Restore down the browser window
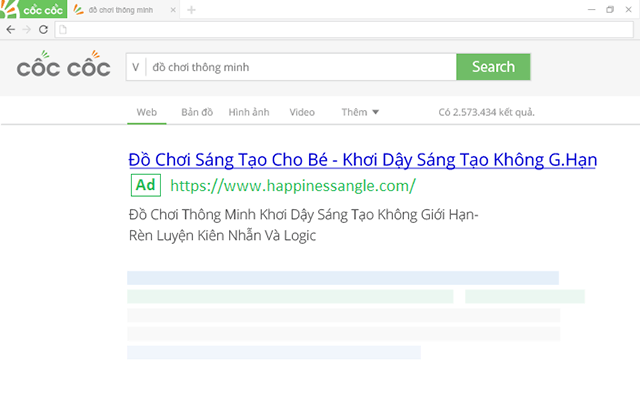Viewport: 640px width, 414px height. pos(610,9)
